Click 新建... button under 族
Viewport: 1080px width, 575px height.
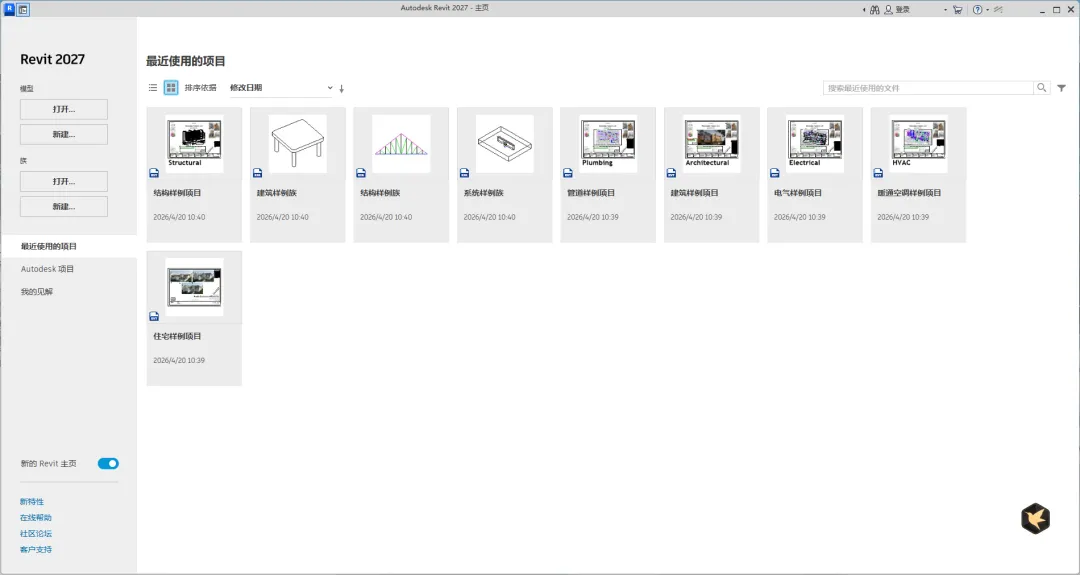point(64,207)
